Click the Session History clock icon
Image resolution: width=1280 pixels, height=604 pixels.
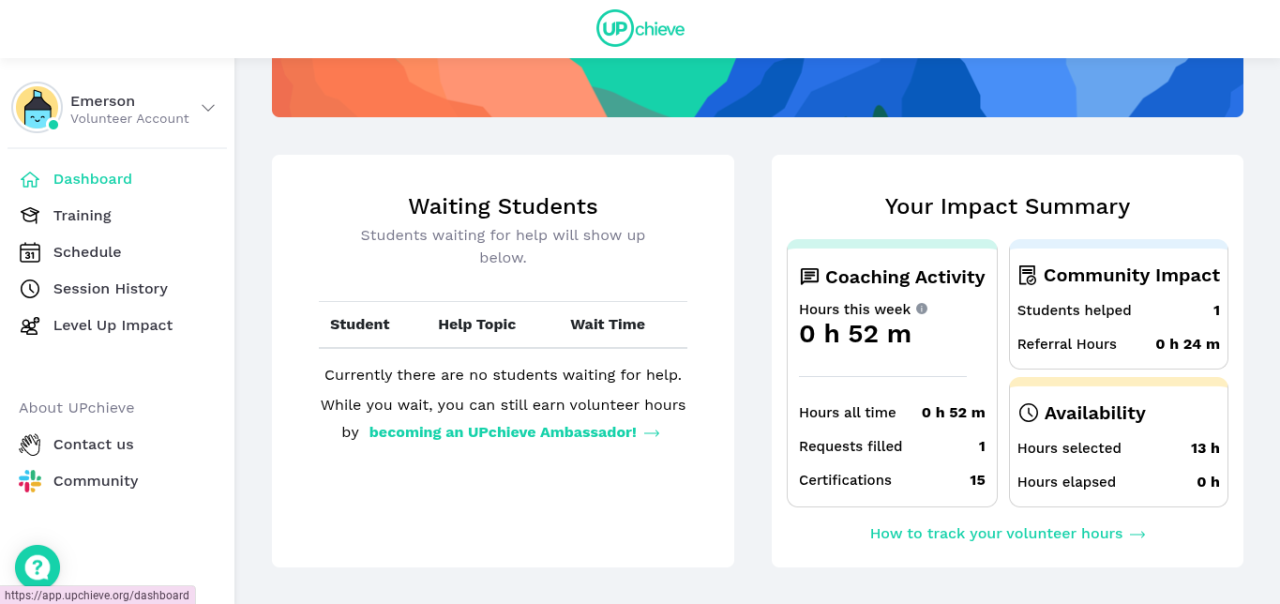(x=30, y=289)
